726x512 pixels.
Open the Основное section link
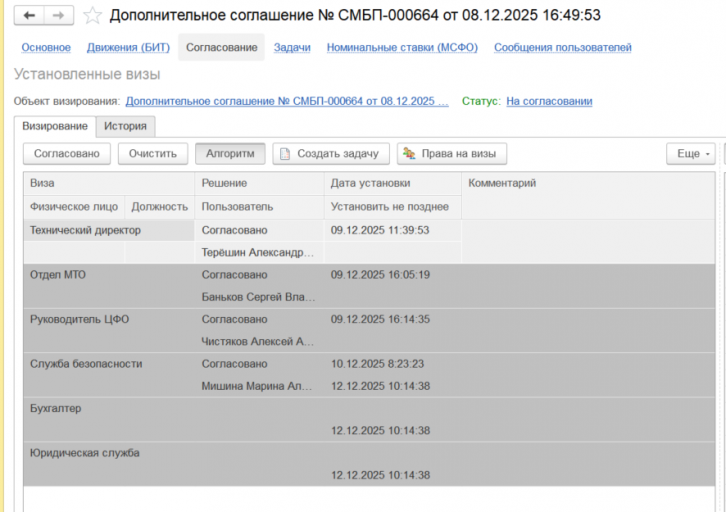click(x=46, y=47)
